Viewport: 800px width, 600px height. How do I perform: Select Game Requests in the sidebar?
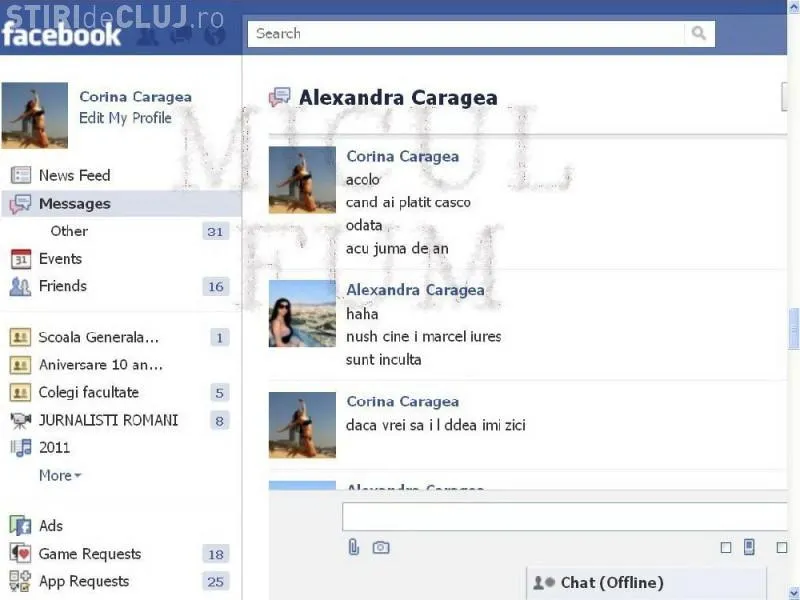[89, 554]
